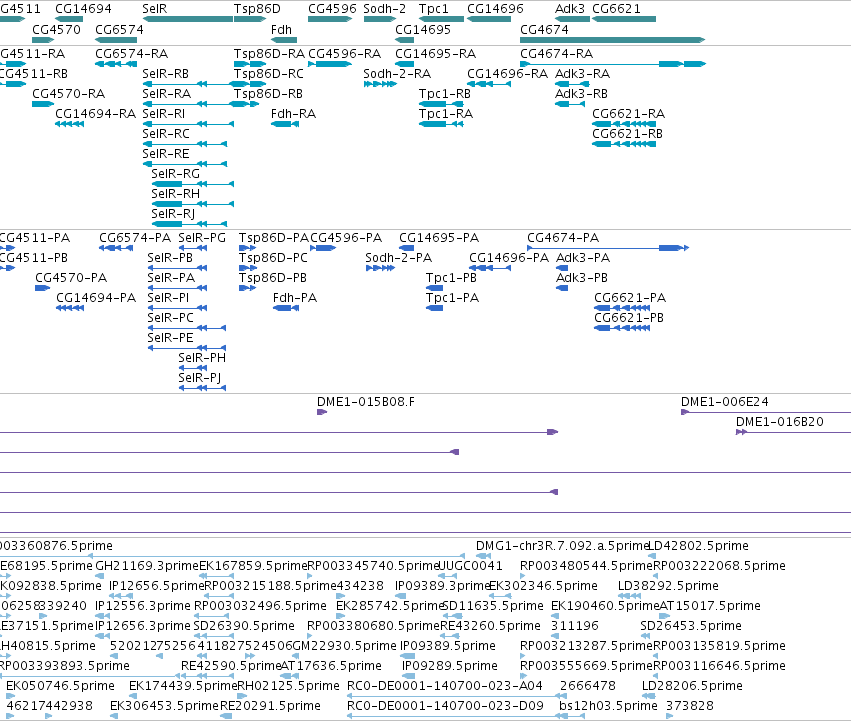Select the DME1-015B08.F clone marker
This screenshot has width=851, height=721.
pyautogui.click(x=322, y=412)
